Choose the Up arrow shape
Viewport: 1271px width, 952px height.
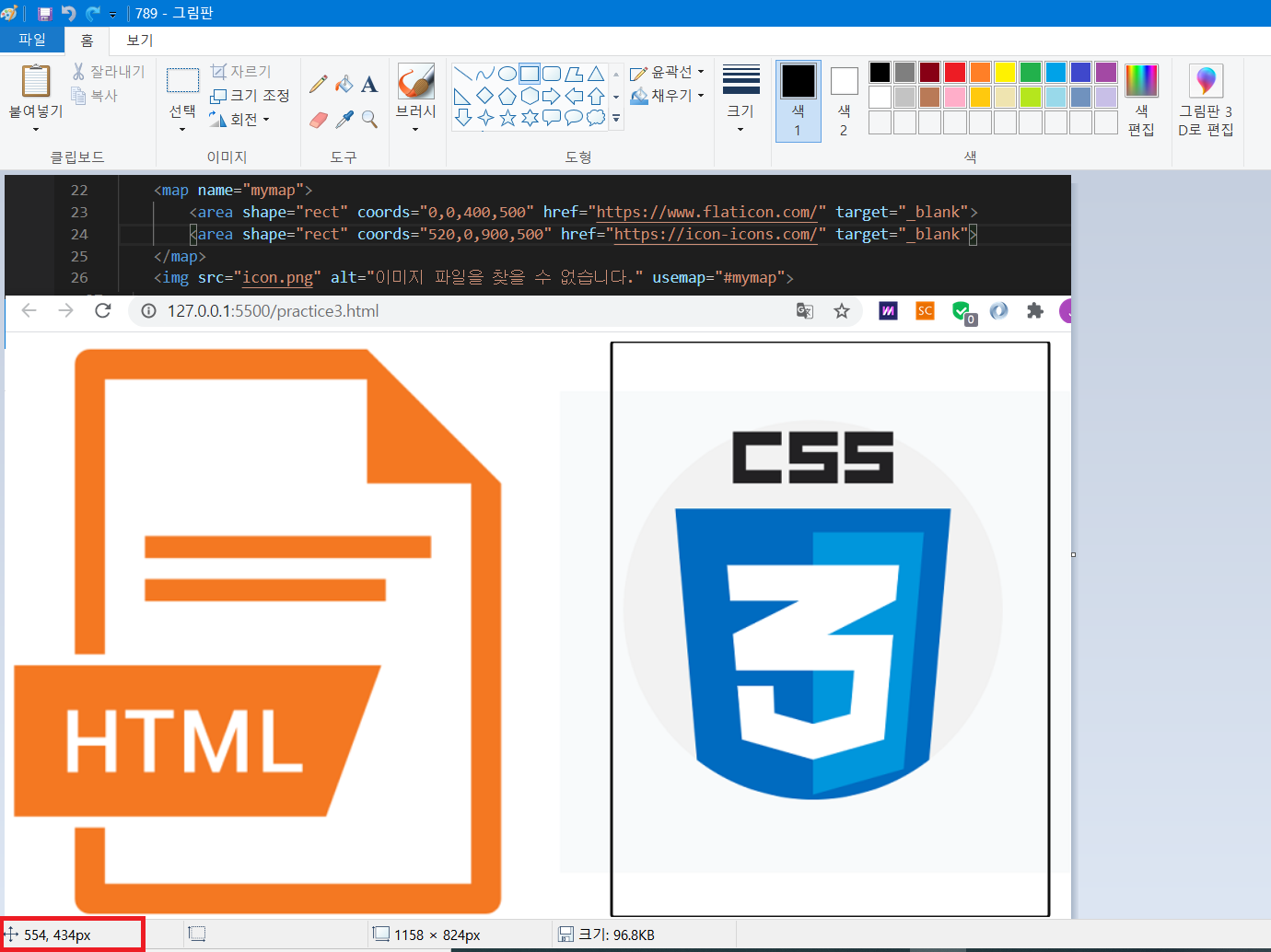click(596, 96)
